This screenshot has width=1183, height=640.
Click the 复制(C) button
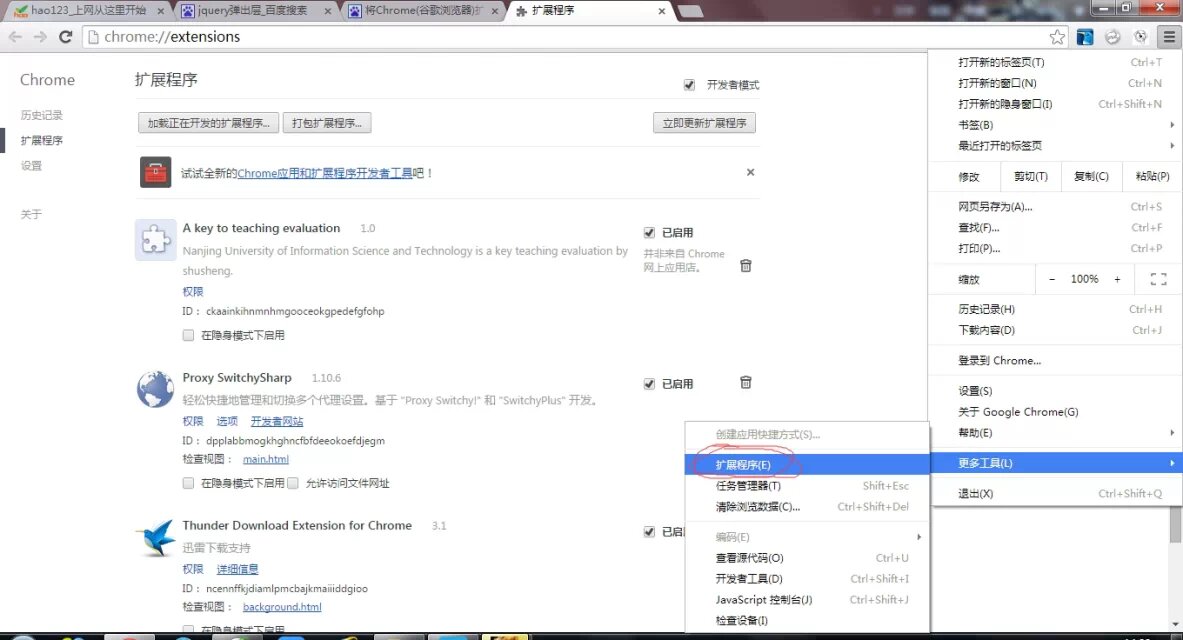click(1091, 176)
